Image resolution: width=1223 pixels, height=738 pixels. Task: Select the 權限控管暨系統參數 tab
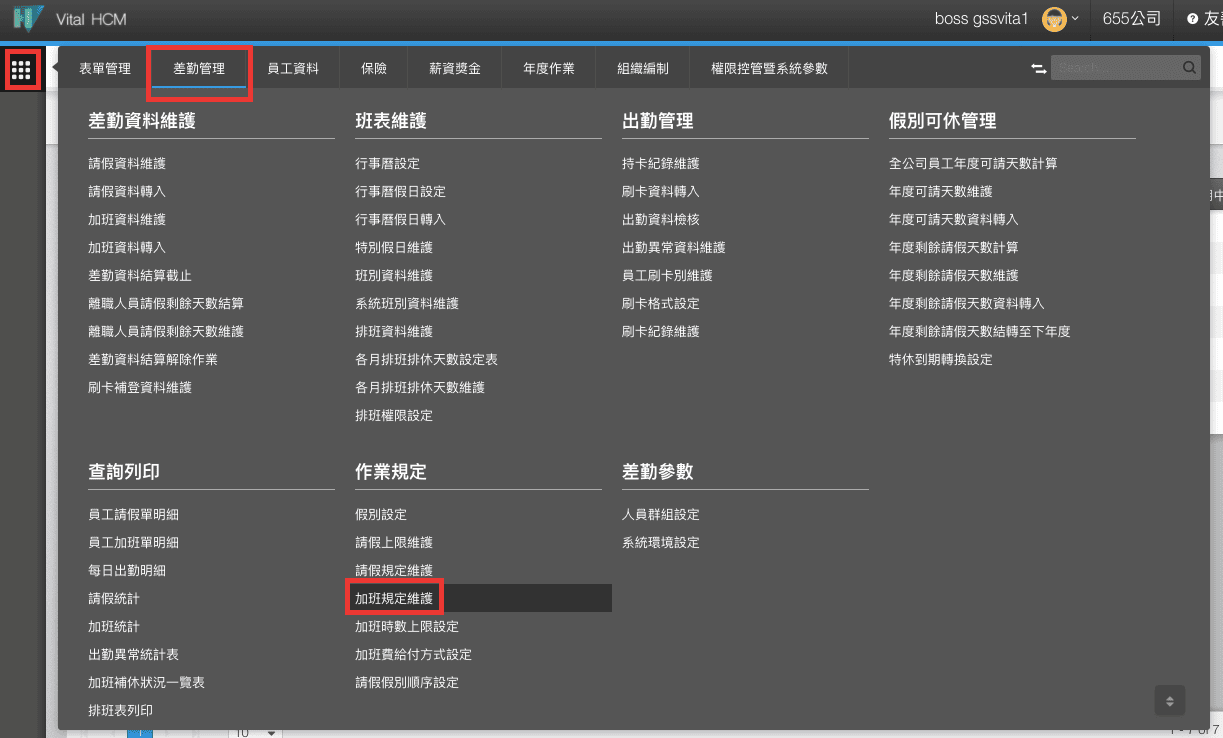pyautogui.click(x=769, y=69)
